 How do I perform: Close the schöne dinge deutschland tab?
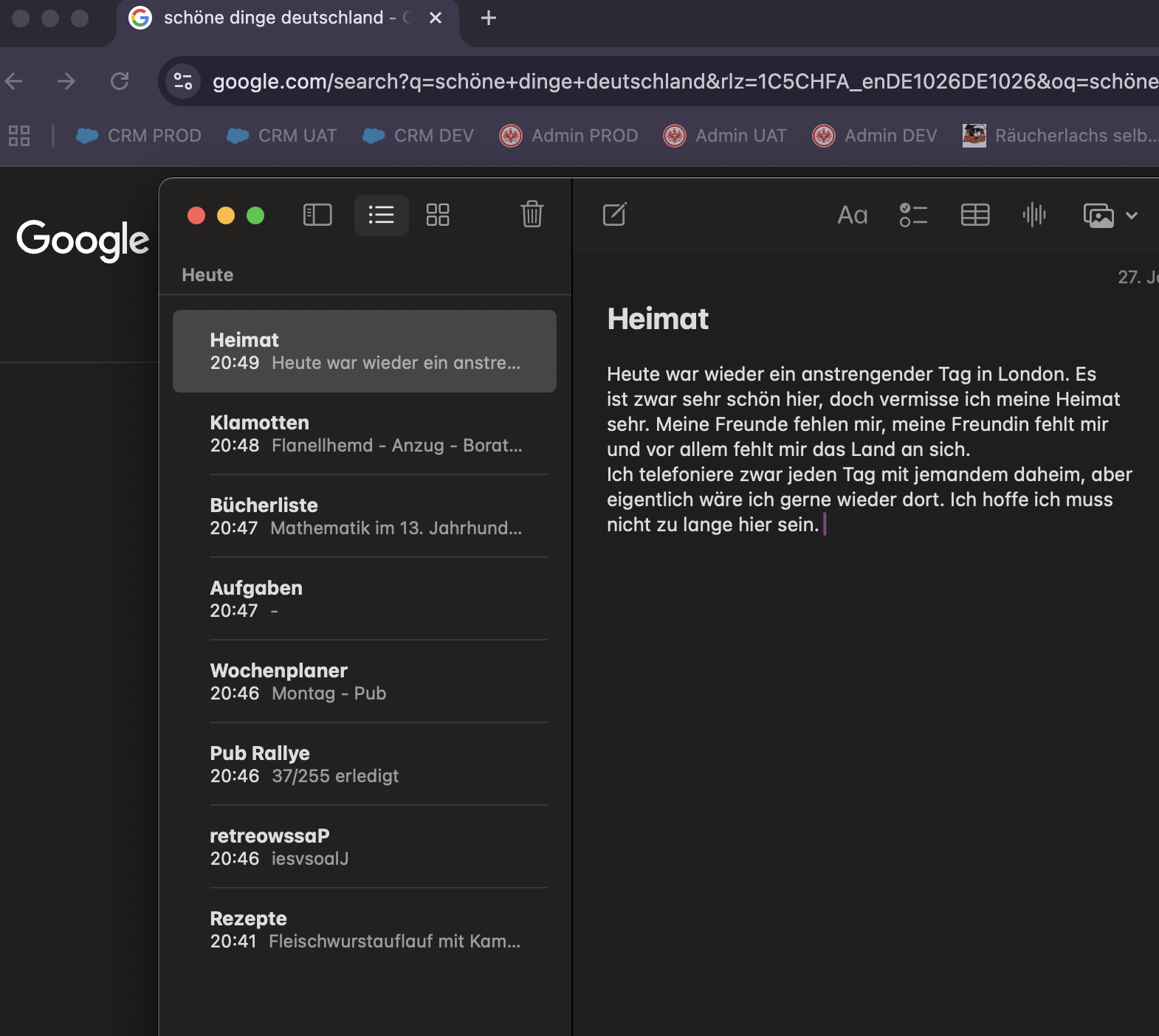(436, 18)
